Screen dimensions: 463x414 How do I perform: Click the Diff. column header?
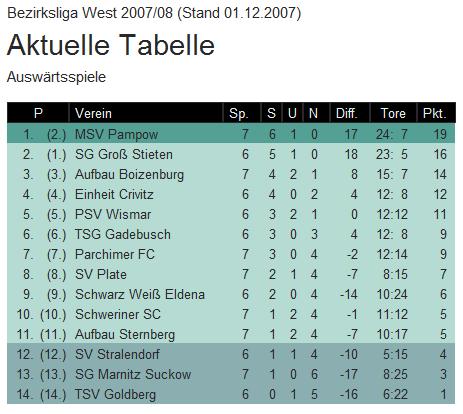[347, 113]
